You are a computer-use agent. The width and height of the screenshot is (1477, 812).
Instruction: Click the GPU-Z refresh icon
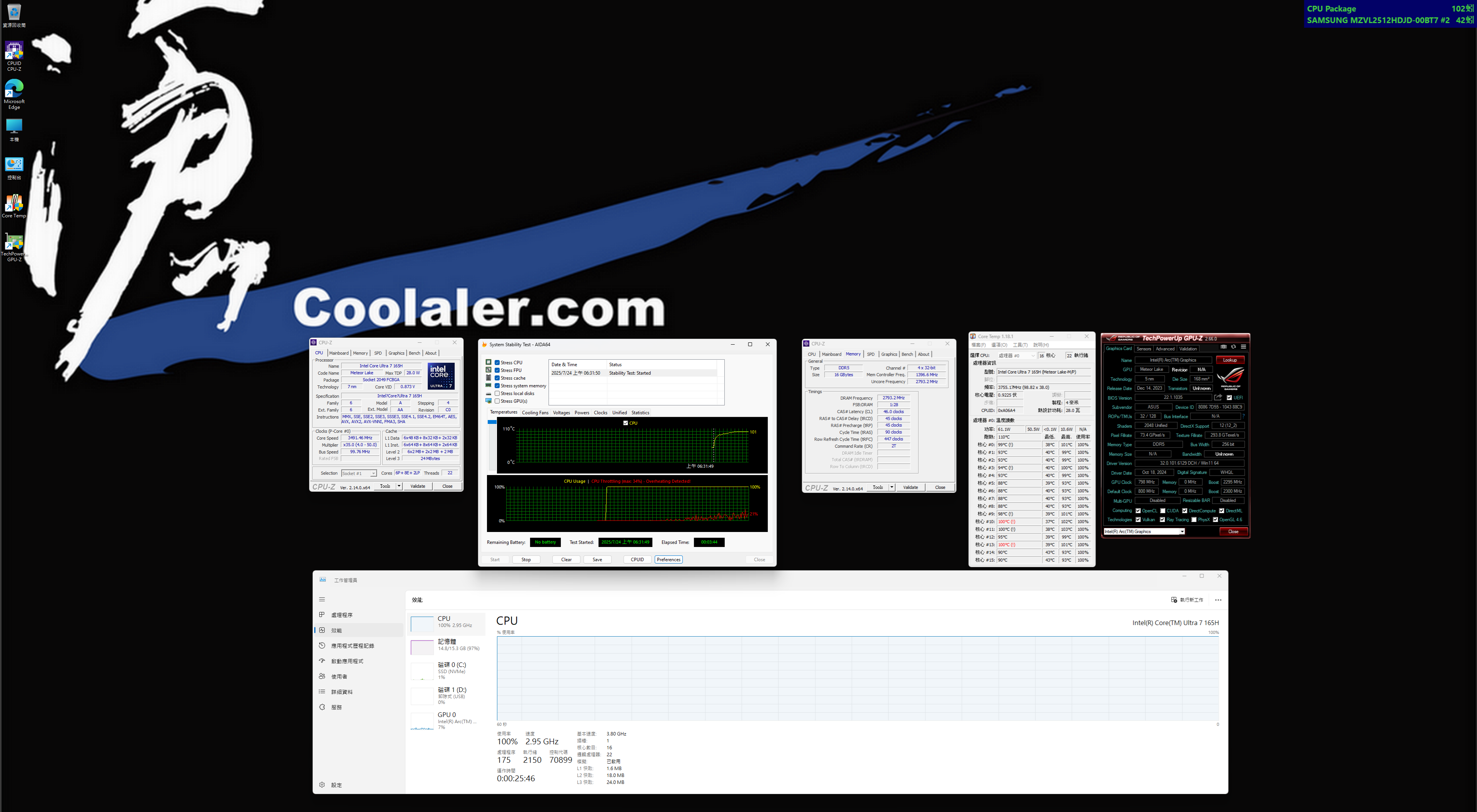coord(1233,346)
